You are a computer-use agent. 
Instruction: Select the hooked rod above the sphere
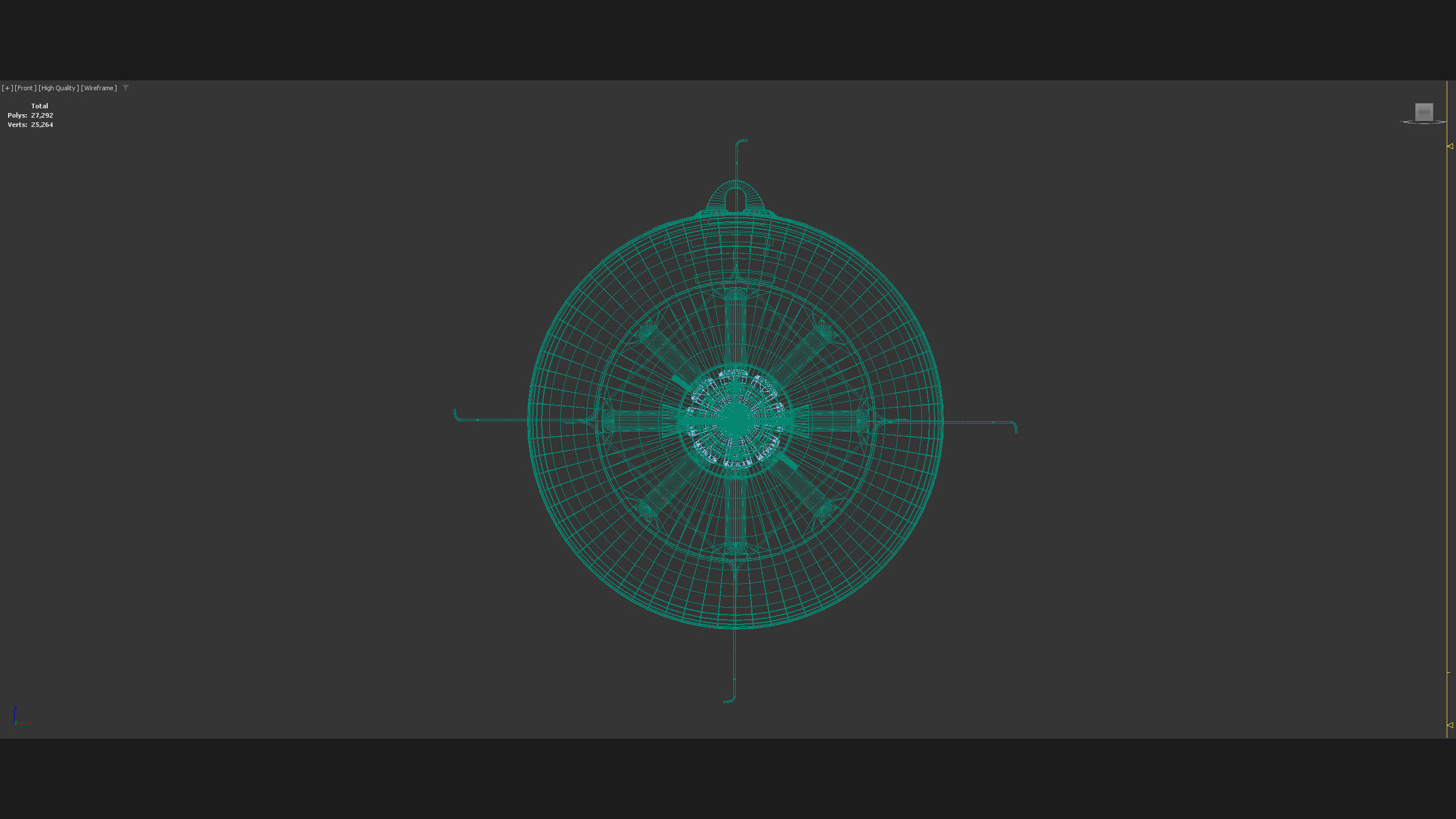pos(737,160)
